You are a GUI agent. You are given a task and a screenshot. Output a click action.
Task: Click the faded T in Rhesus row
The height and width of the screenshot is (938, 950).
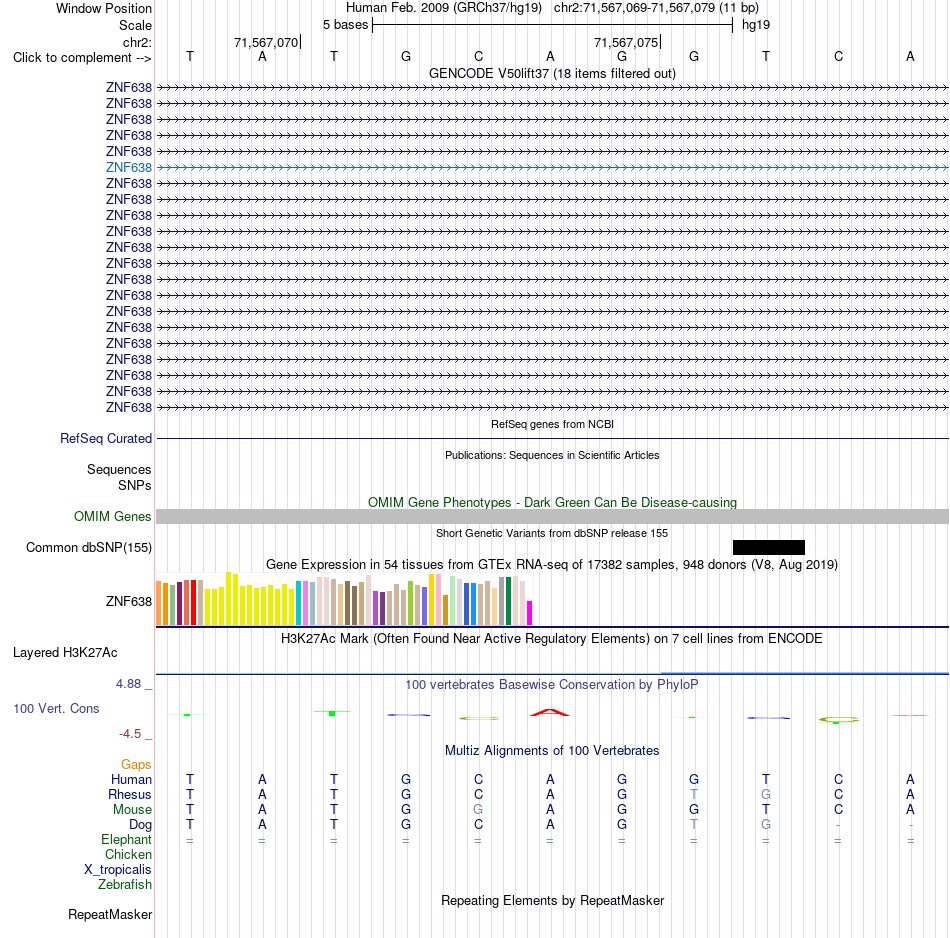694,794
